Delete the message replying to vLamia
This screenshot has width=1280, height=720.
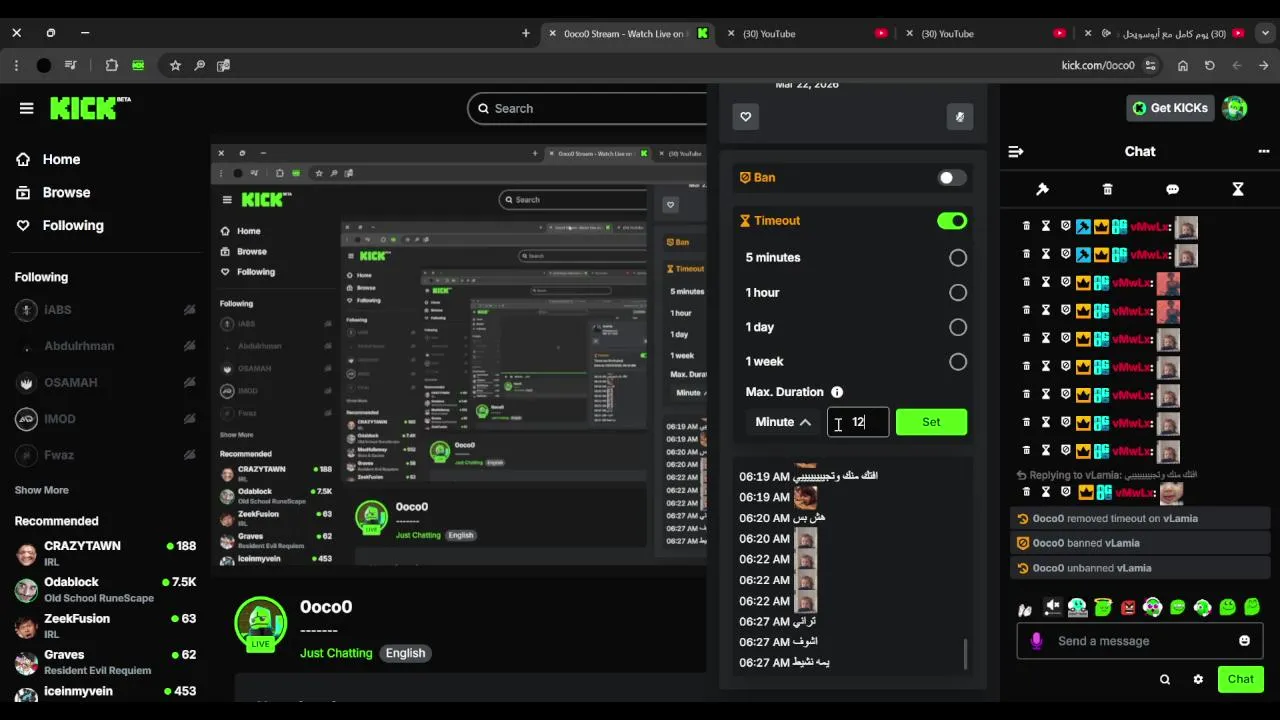pyautogui.click(x=1026, y=492)
